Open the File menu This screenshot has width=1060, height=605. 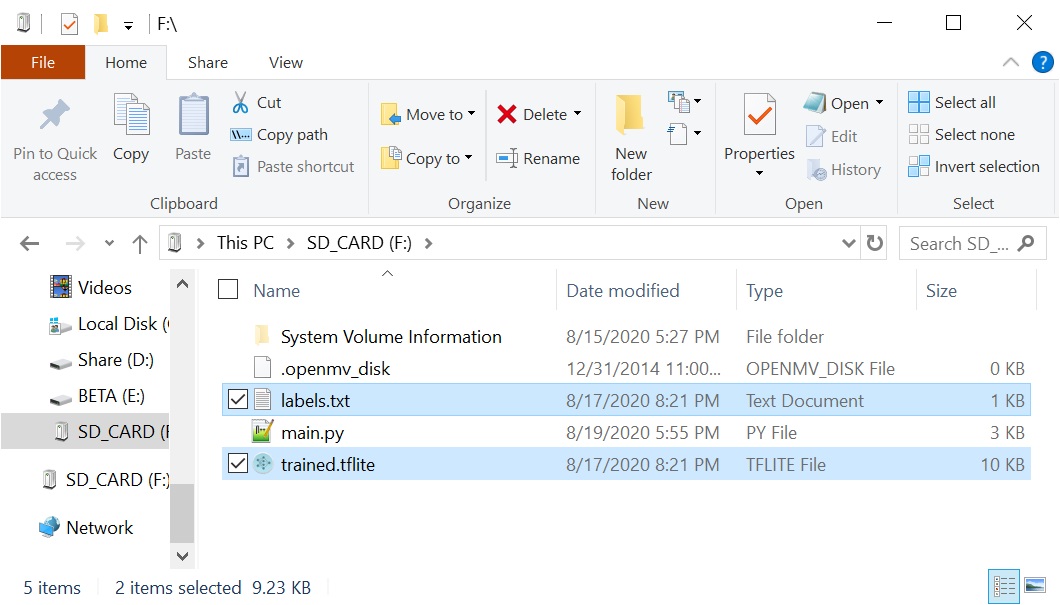coord(43,62)
